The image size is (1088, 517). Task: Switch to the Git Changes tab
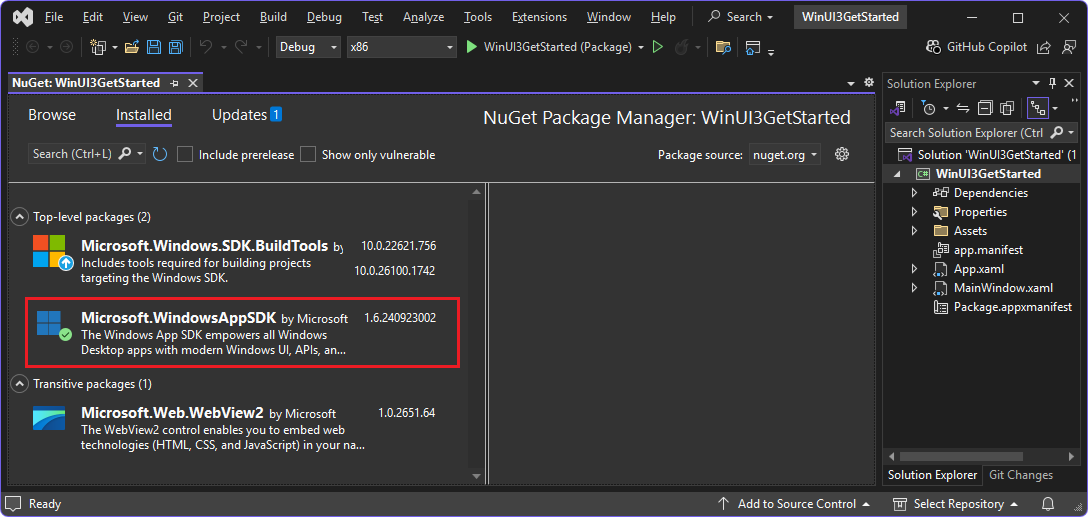1021,475
